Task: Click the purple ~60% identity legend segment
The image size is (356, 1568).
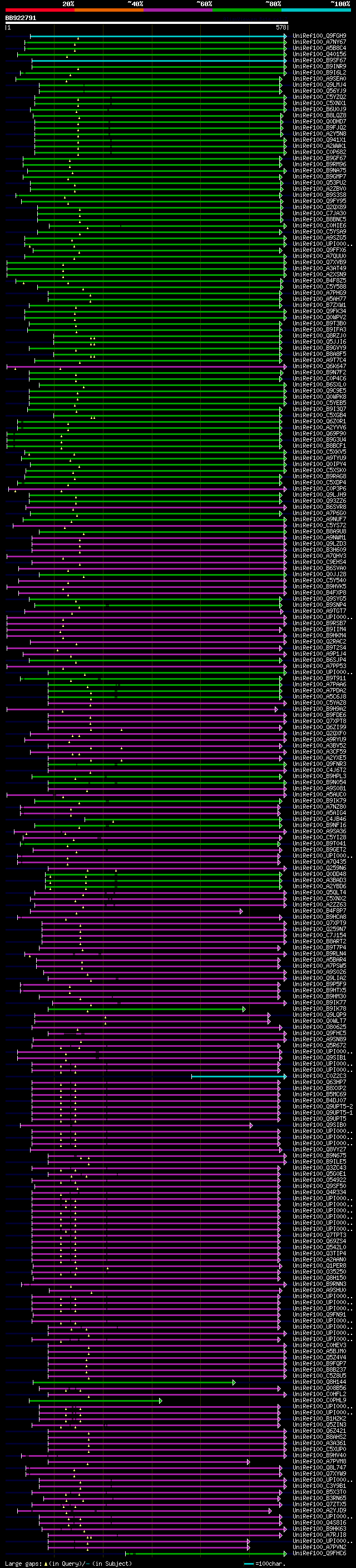Action: (177, 10)
